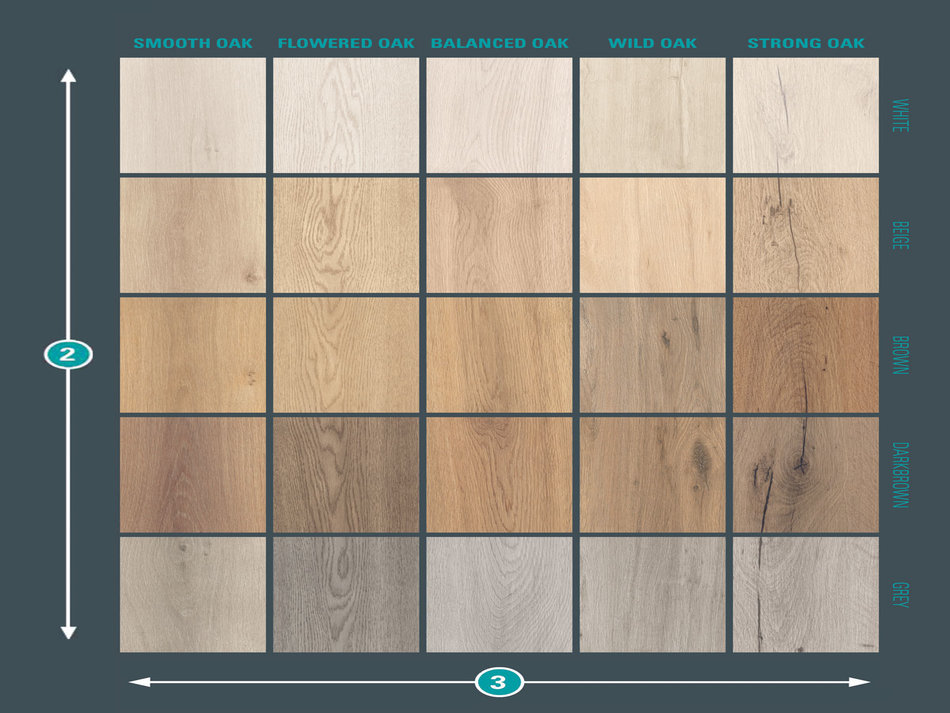Click the GREY row label

[900, 595]
